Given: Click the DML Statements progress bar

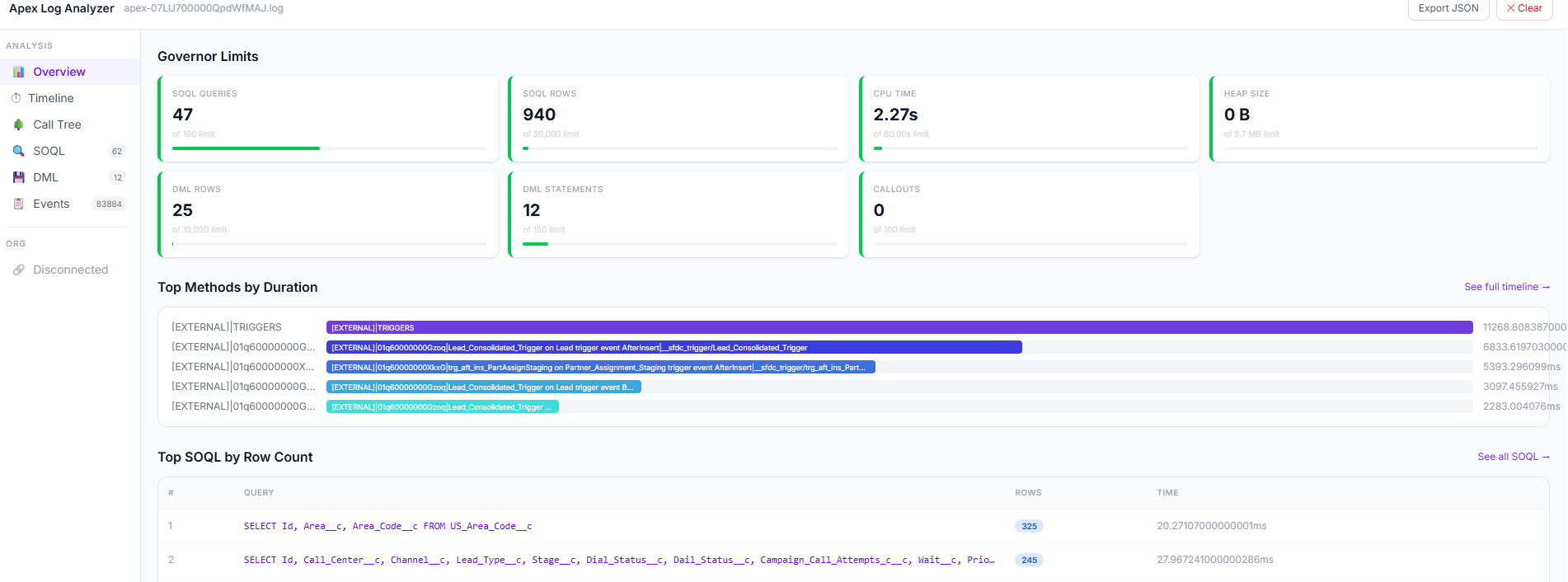Looking at the screenshot, I should (x=680, y=244).
